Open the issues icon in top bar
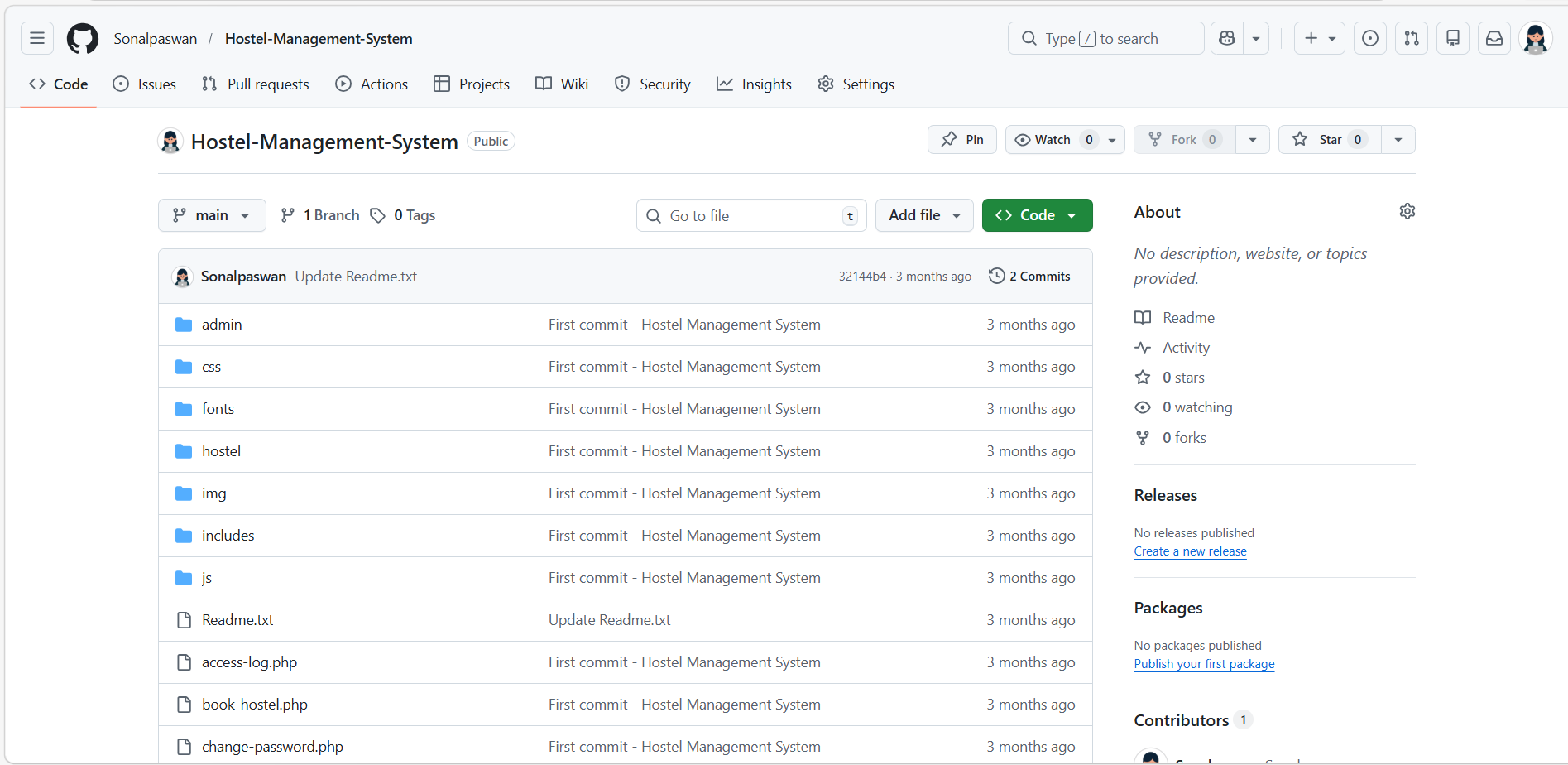Image resolution: width=1568 pixels, height=765 pixels. (x=1370, y=38)
